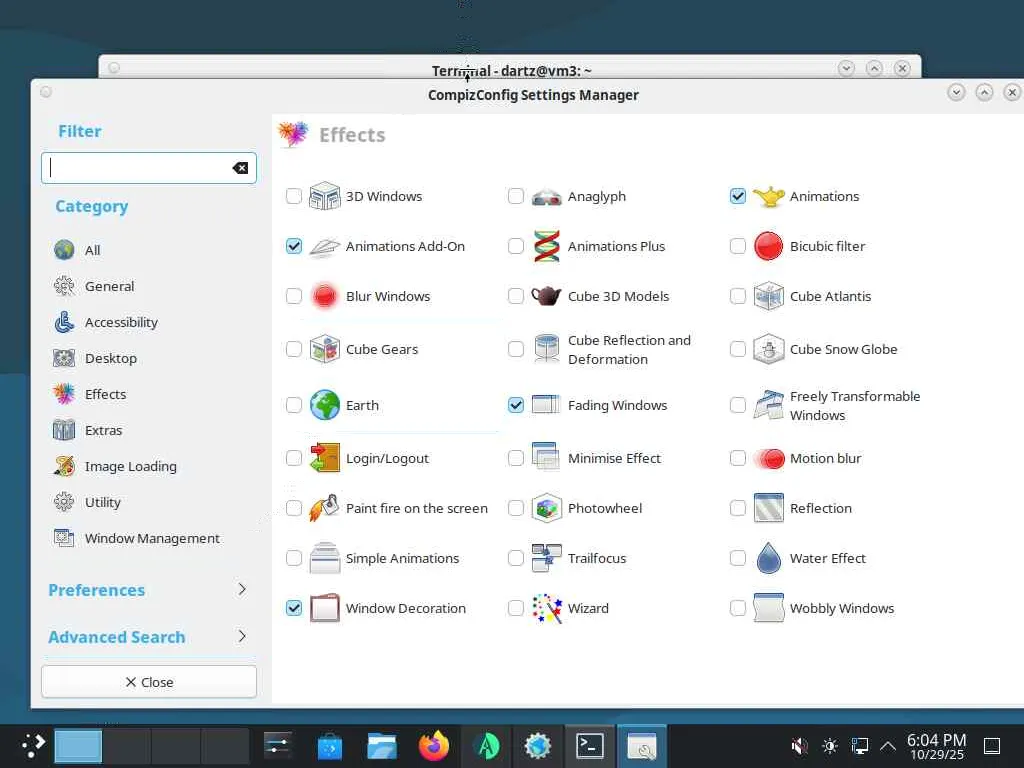This screenshot has height=768, width=1024.
Task: Open the Wizard magic wand icon
Action: pyautogui.click(x=547, y=608)
